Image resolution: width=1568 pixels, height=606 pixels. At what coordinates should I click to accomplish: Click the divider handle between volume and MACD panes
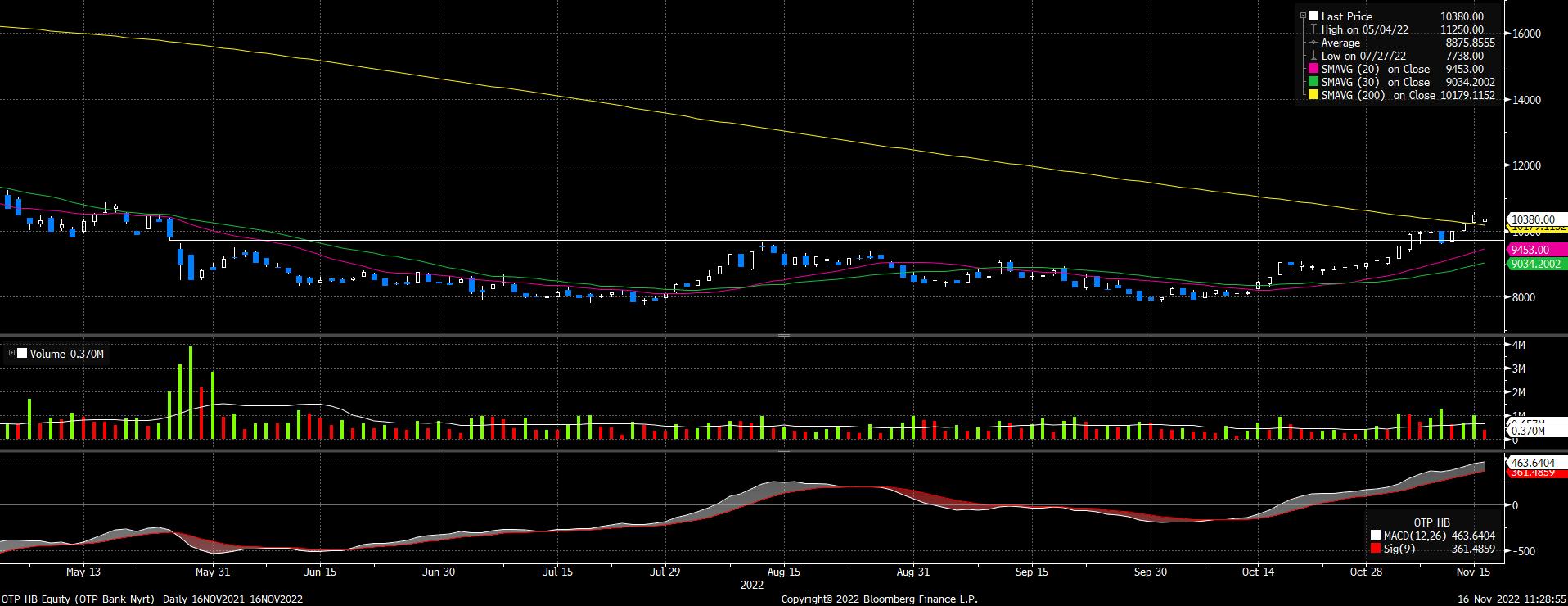click(783, 450)
